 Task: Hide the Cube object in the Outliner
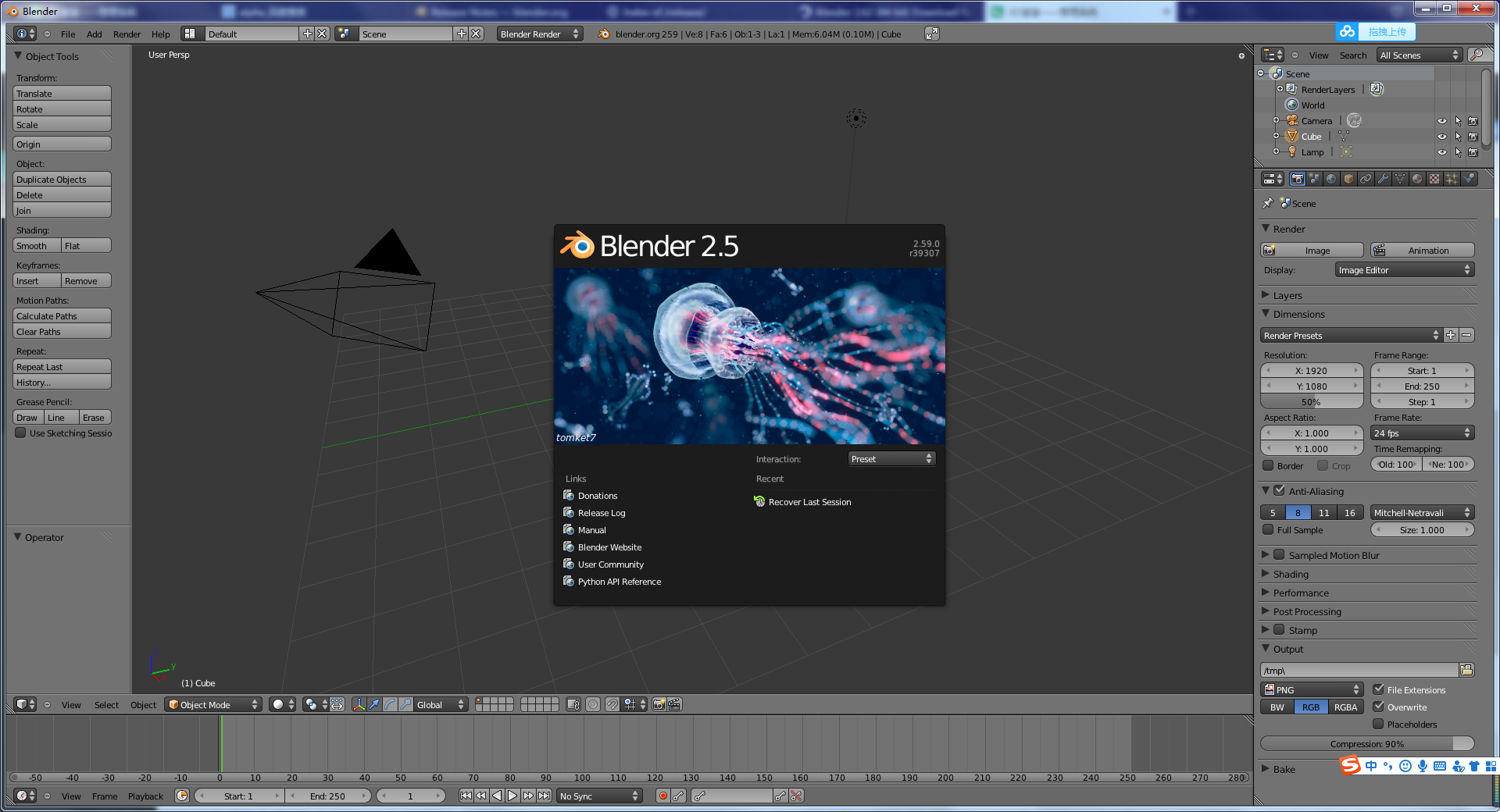point(1442,136)
